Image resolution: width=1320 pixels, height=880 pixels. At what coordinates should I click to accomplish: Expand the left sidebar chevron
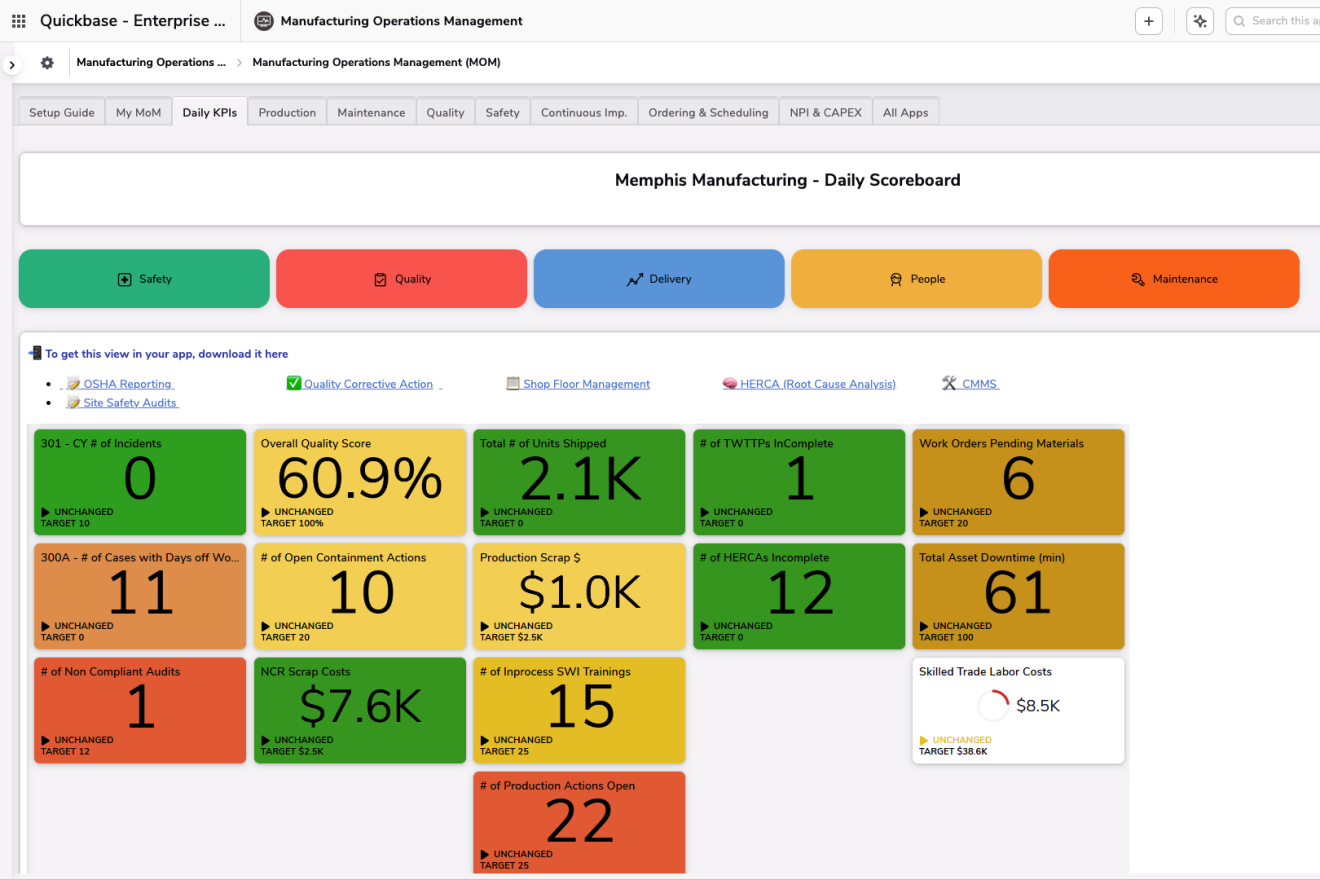(x=12, y=65)
